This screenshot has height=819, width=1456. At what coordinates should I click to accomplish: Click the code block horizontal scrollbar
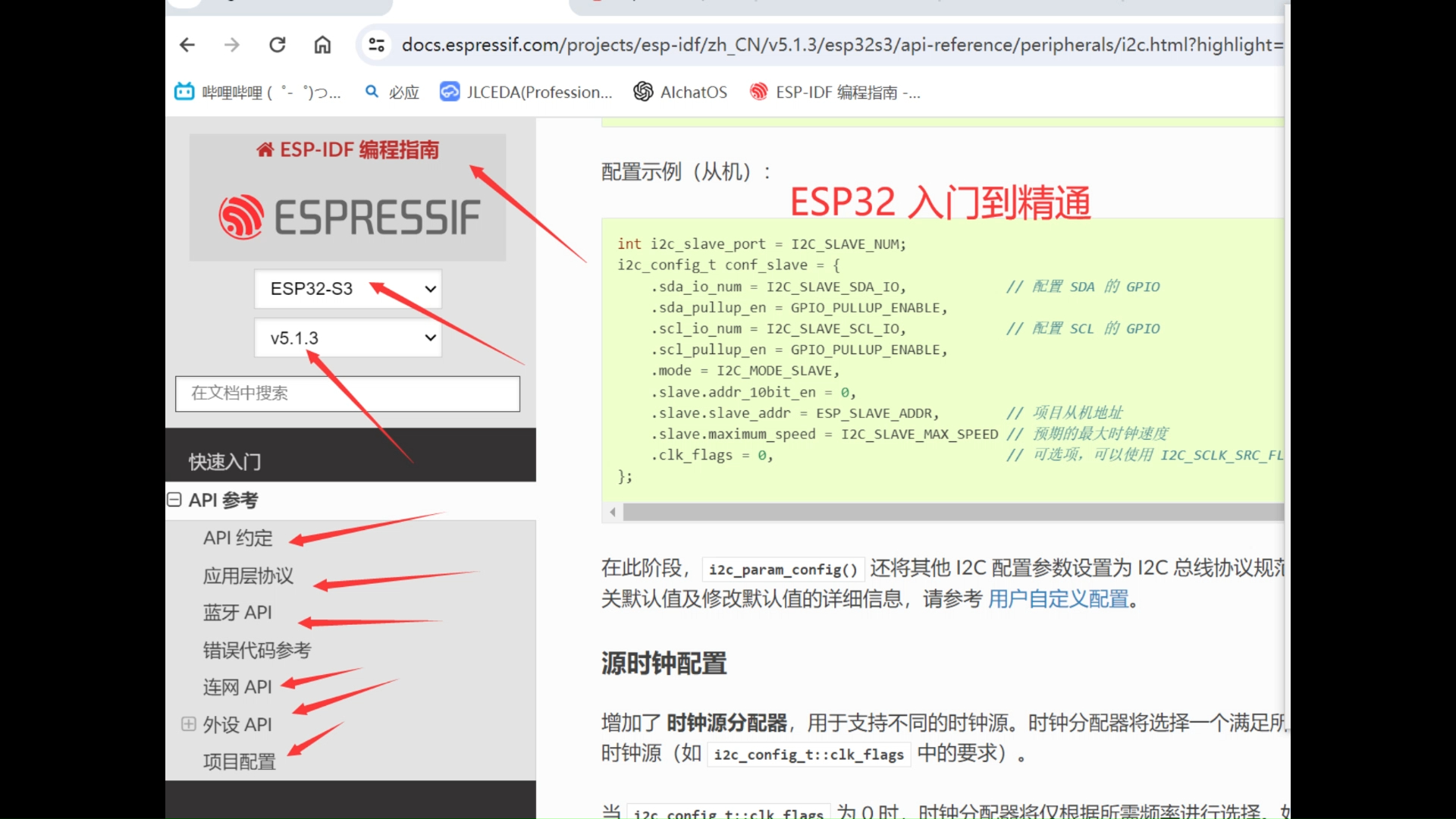pos(952,512)
